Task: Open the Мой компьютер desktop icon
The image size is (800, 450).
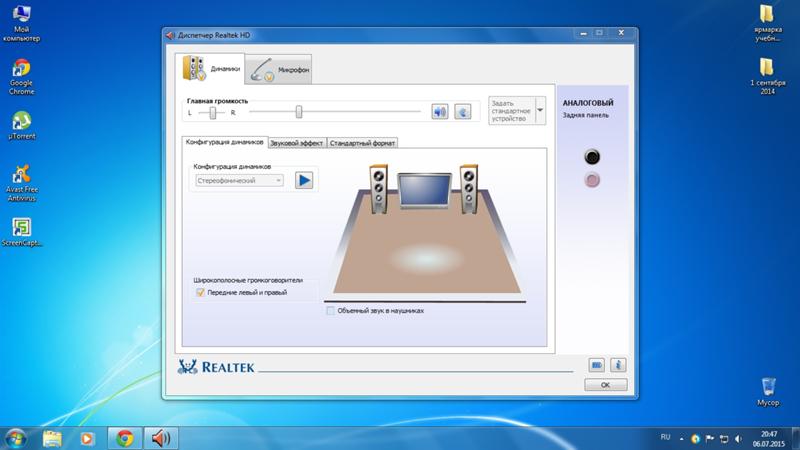Action: click(x=21, y=23)
